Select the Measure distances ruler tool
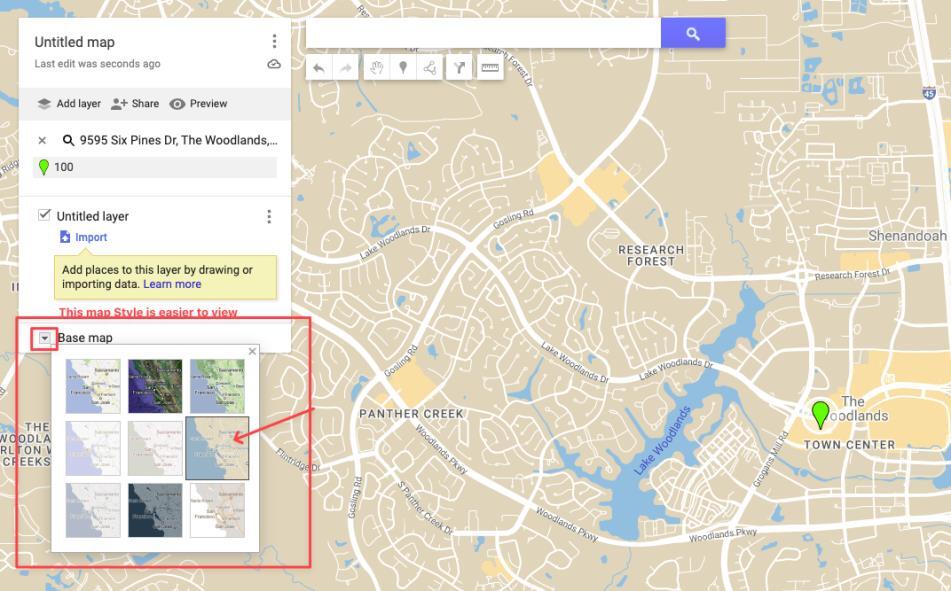Image resolution: width=951 pixels, height=591 pixels. click(x=490, y=68)
